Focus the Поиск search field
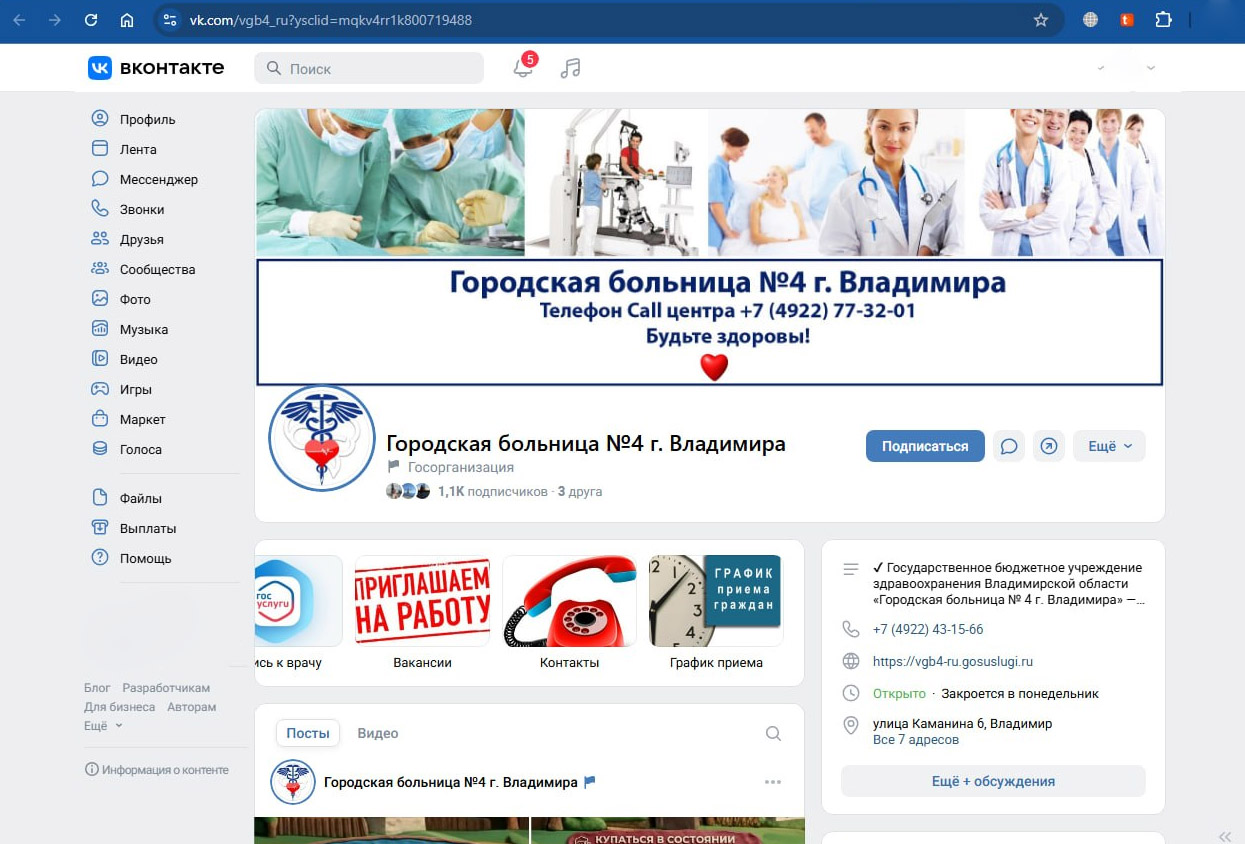 tap(369, 68)
